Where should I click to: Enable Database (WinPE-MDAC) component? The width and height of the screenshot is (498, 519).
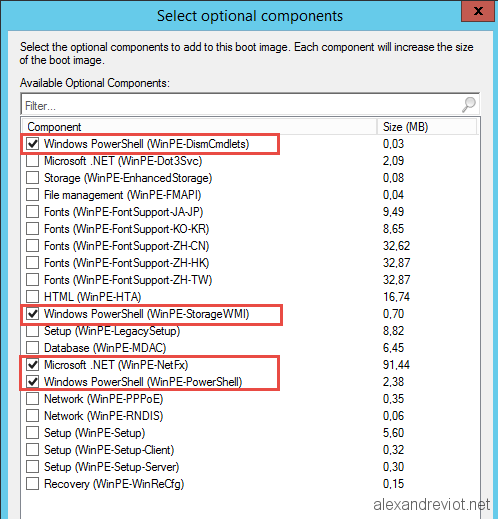pos(33,348)
